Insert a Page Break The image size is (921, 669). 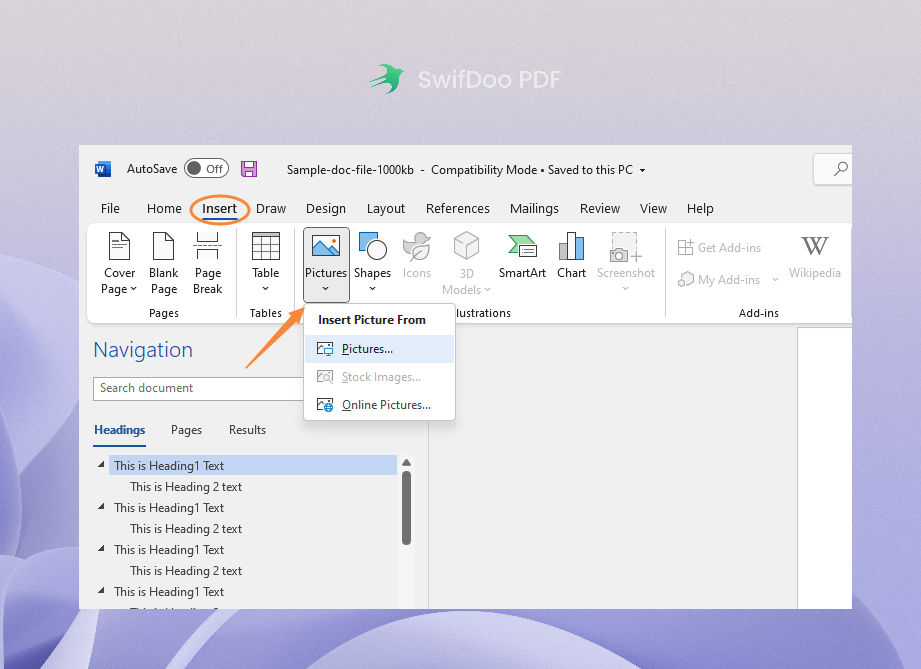(208, 264)
